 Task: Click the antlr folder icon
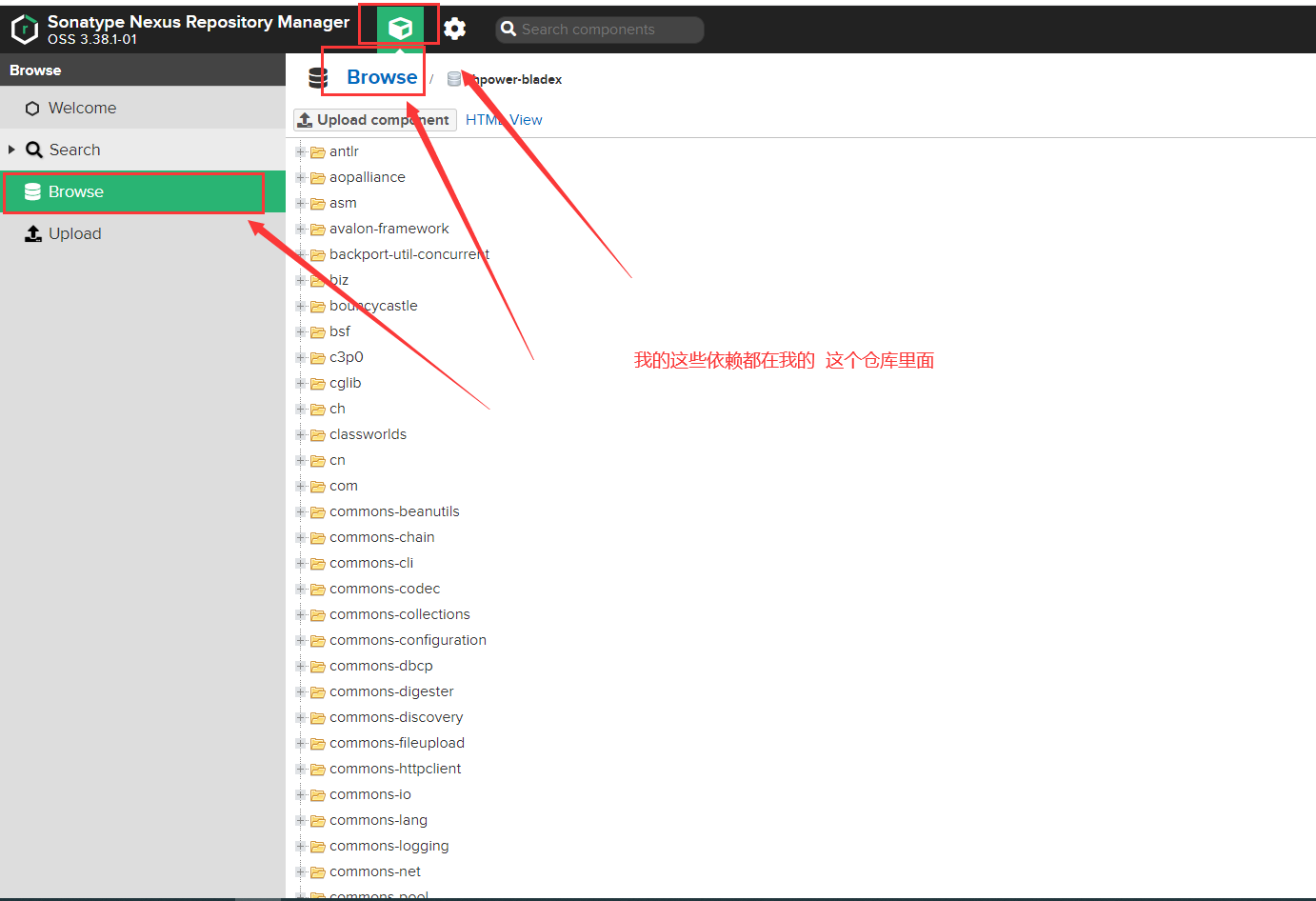point(318,151)
